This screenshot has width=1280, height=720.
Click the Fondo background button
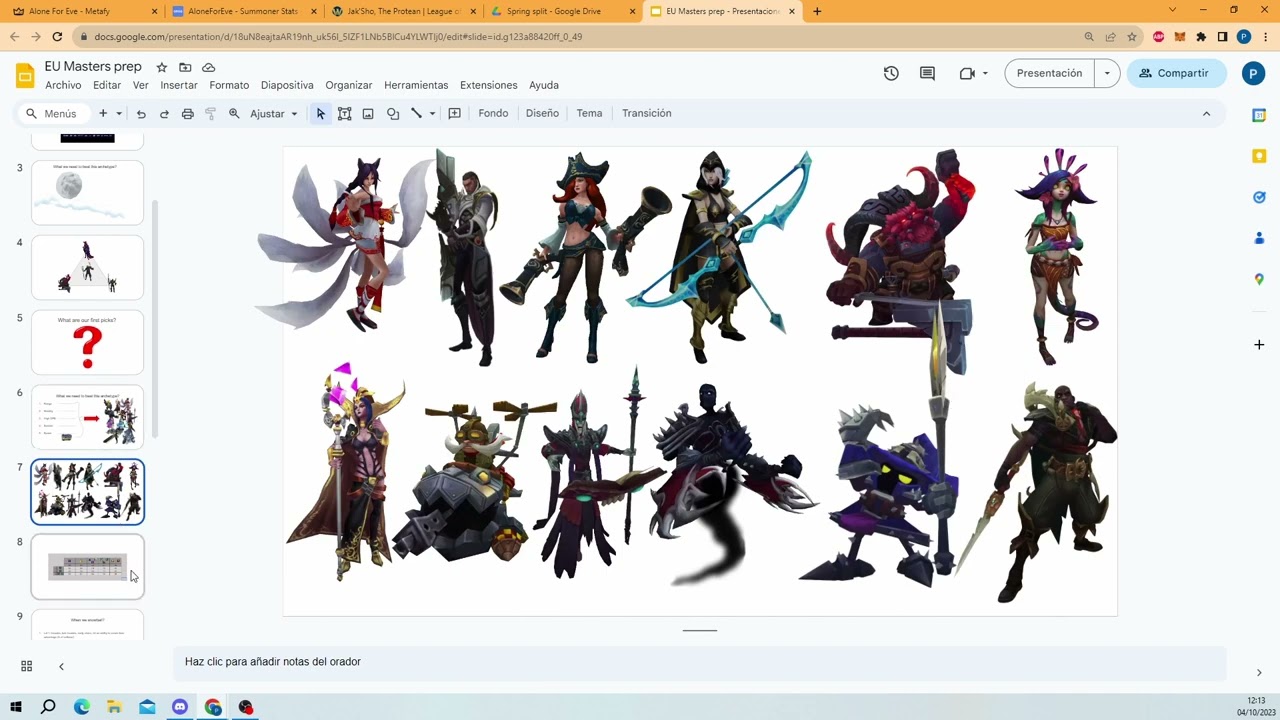pyautogui.click(x=493, y=113)
